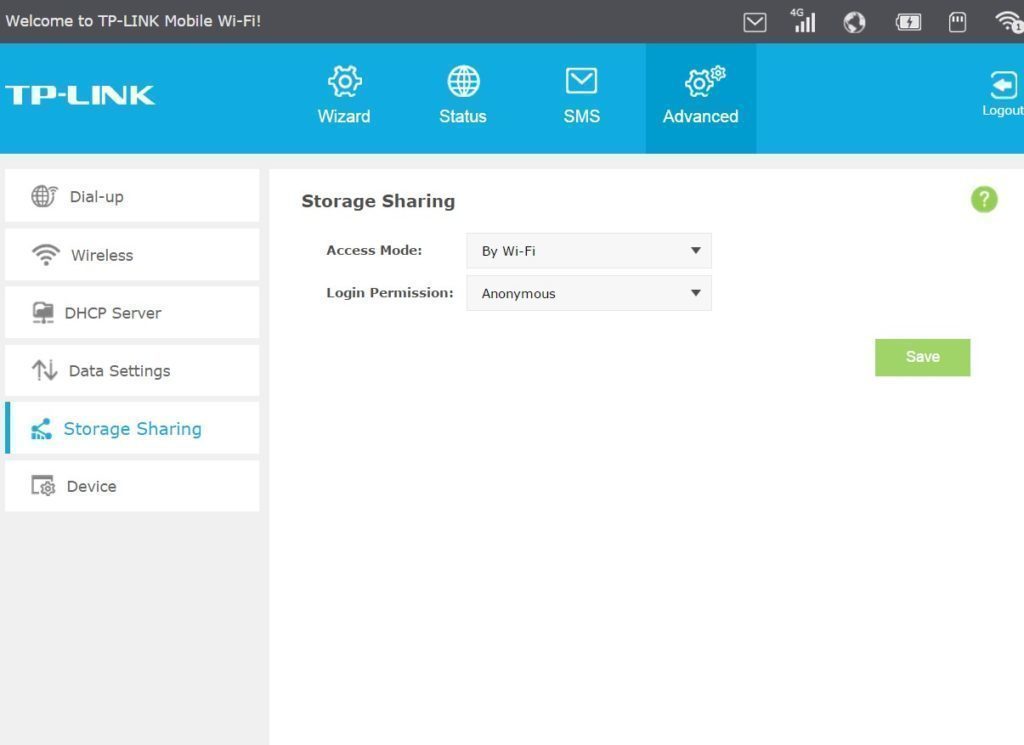Click the battery charging status icon
Image resolution: width=1024 pixels, height=745 pixels.
point(908,22)
